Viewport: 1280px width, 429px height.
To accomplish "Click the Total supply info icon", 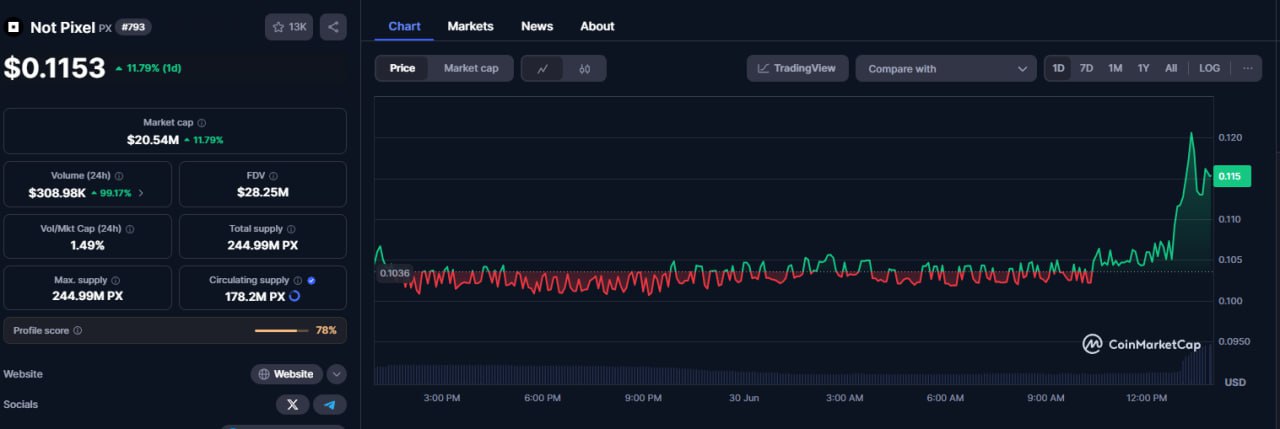I will tap(291, 228).
